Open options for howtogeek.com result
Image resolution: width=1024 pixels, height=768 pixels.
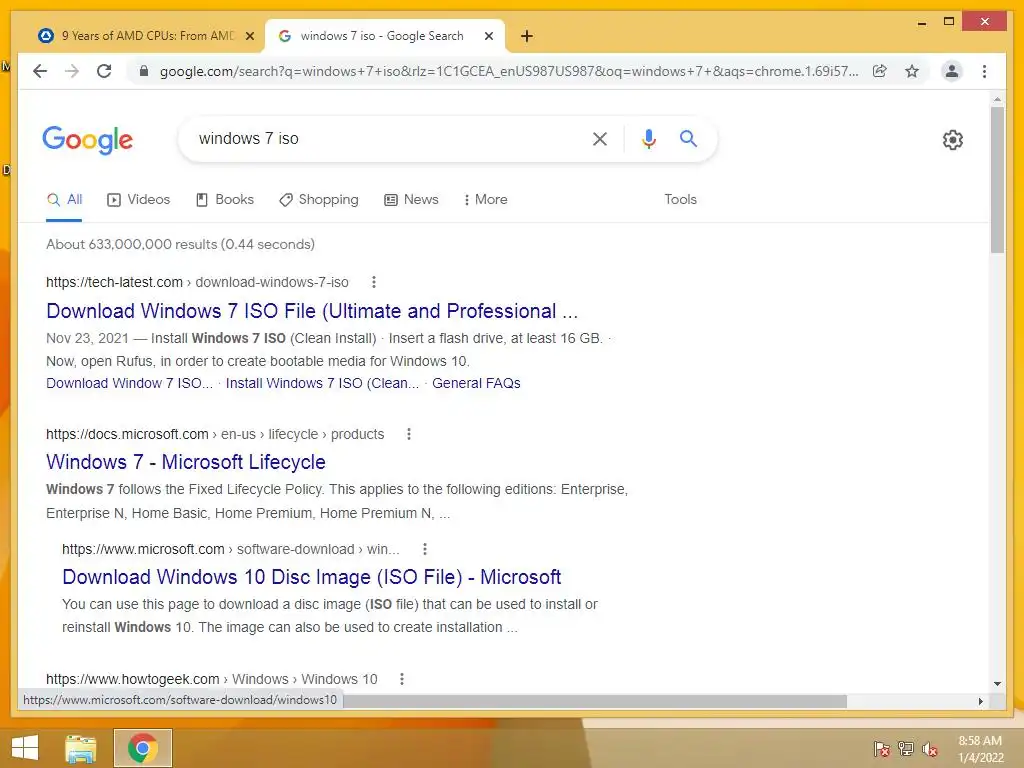402,679
